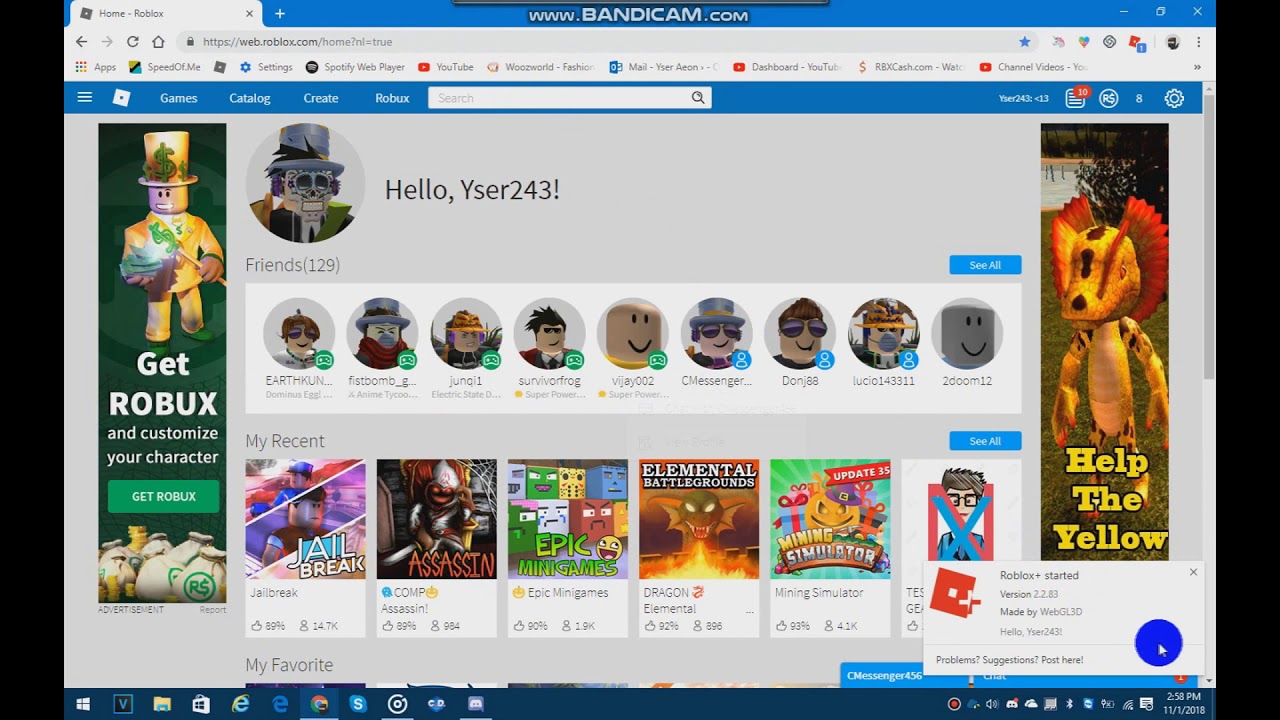Launch Skype from the taskbar
Image resolution: width=1280 pixels, height=720 pixels.
pos(358,704)
